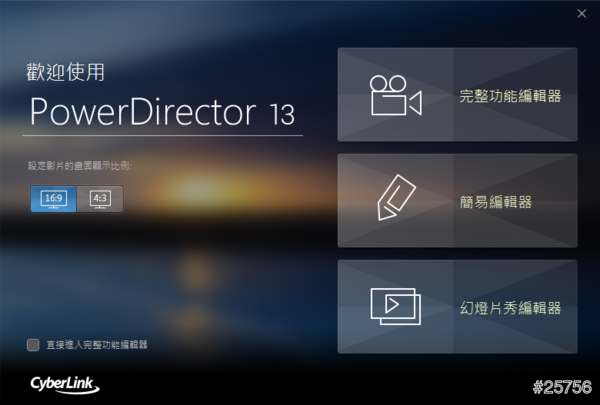
Task: Launch the 簡易編輯器 easy editor
Action: click(457, 201)
